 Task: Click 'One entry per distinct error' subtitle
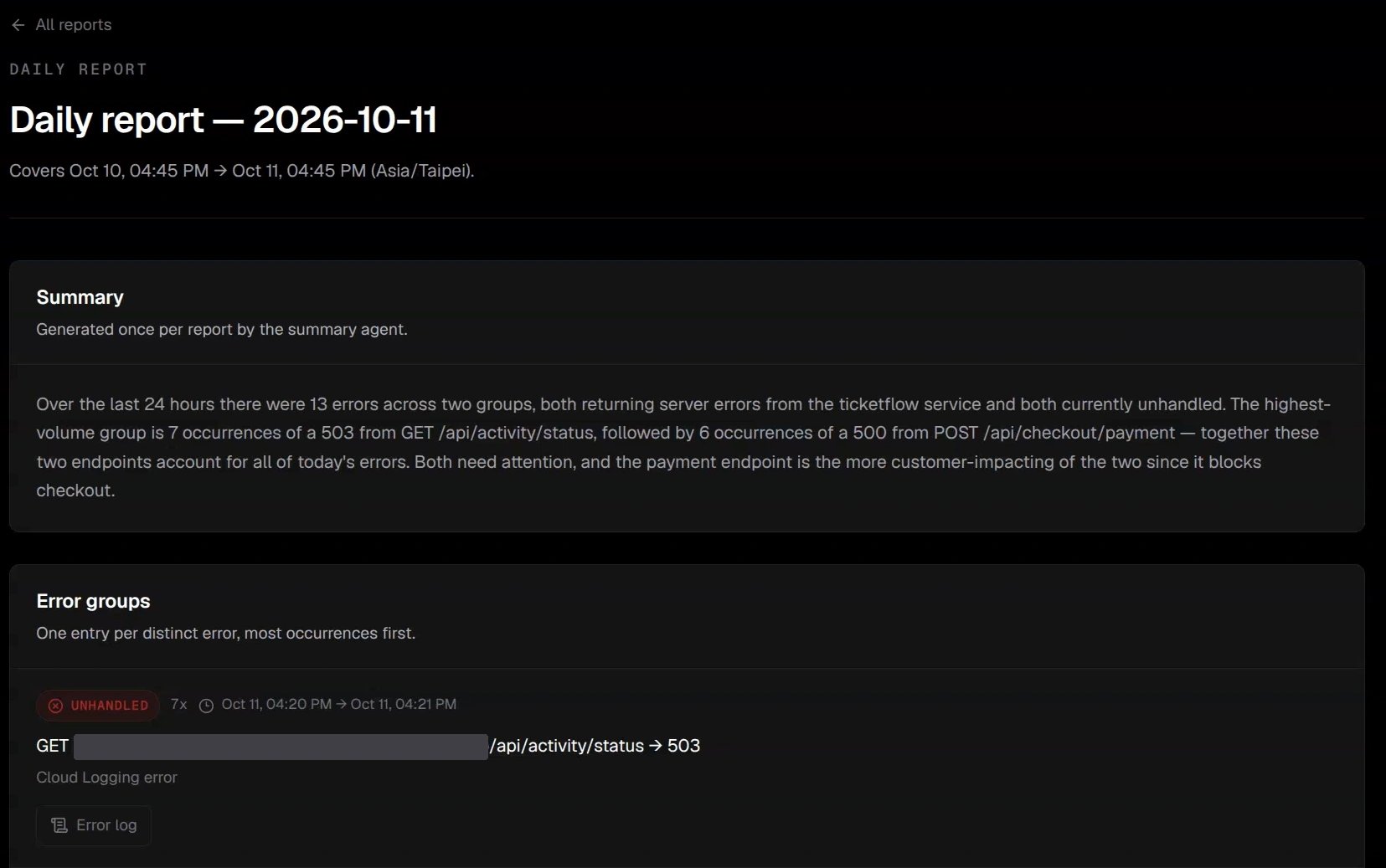point(226,634)
